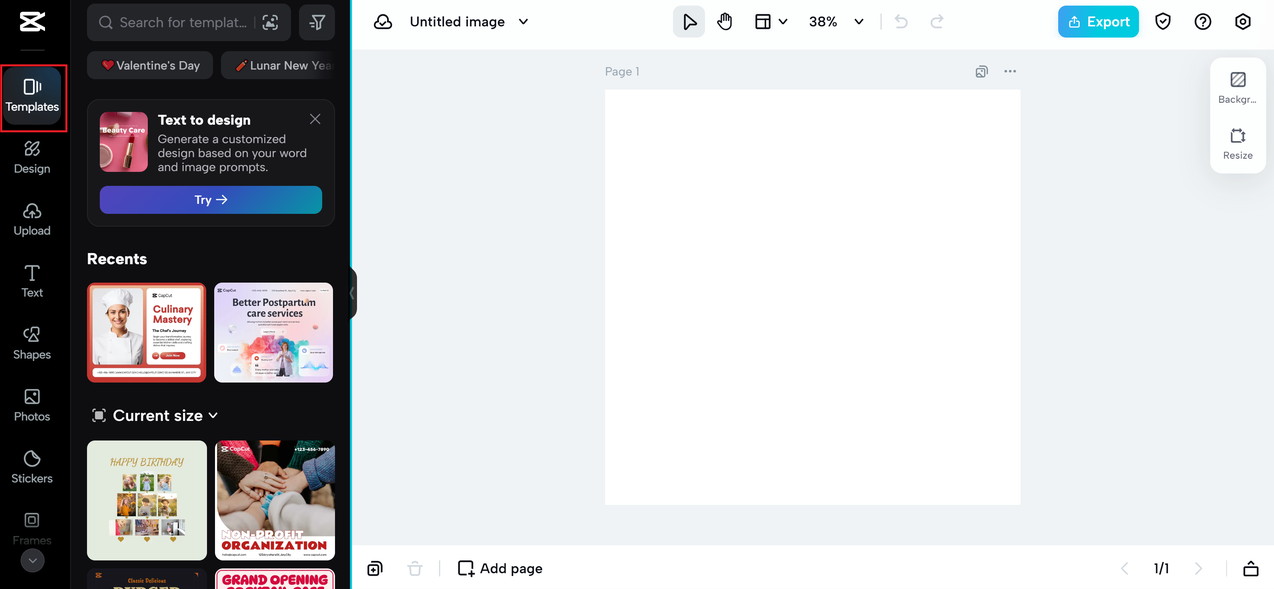Click the 38% zoom value

pos(823,22)
